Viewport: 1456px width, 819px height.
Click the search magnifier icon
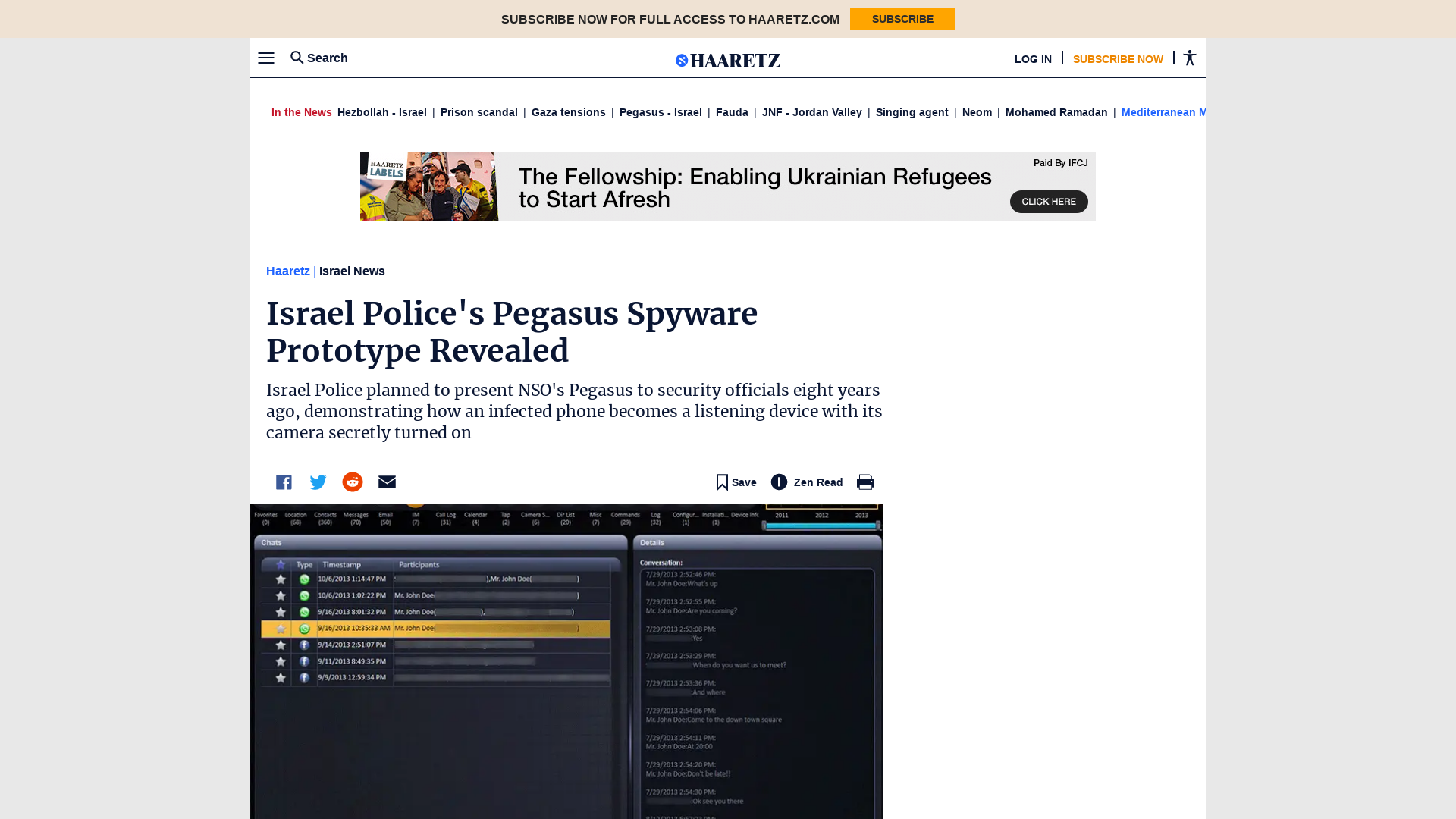pyautogui.click(x=297, y=58)
